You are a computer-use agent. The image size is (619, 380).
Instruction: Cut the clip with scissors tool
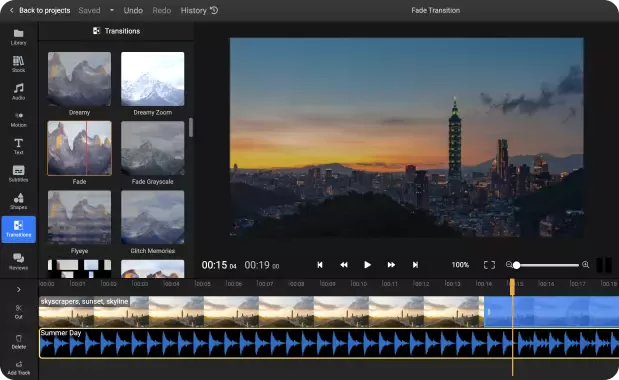tap(19, 312)
